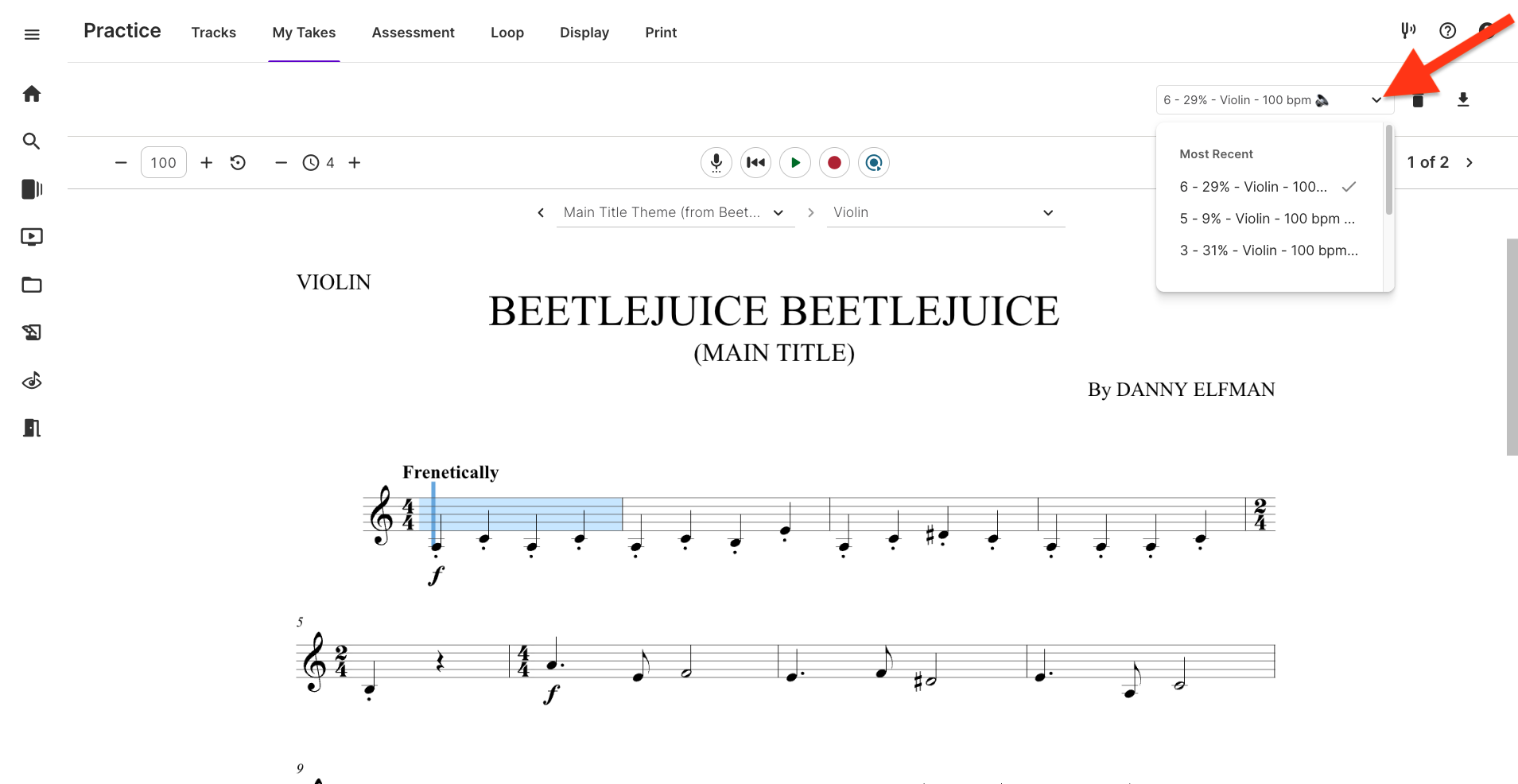Increase tempo with the plus button
This screenshot has width=1518, height=784.
pyautogui.click(x=207, y=162)
